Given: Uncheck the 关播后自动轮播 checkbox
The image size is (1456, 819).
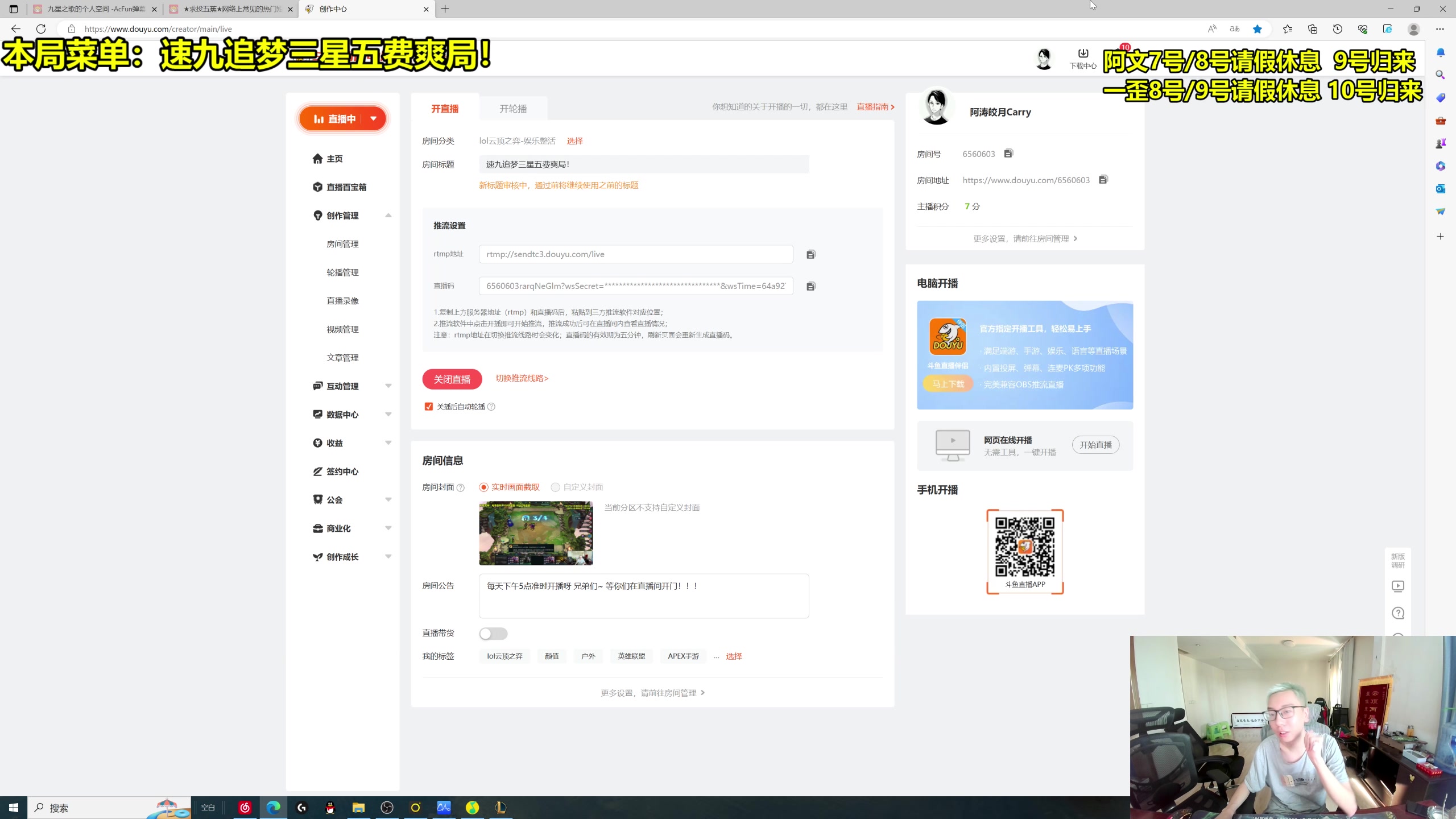Looking at the screenshot, I should 429,407.
